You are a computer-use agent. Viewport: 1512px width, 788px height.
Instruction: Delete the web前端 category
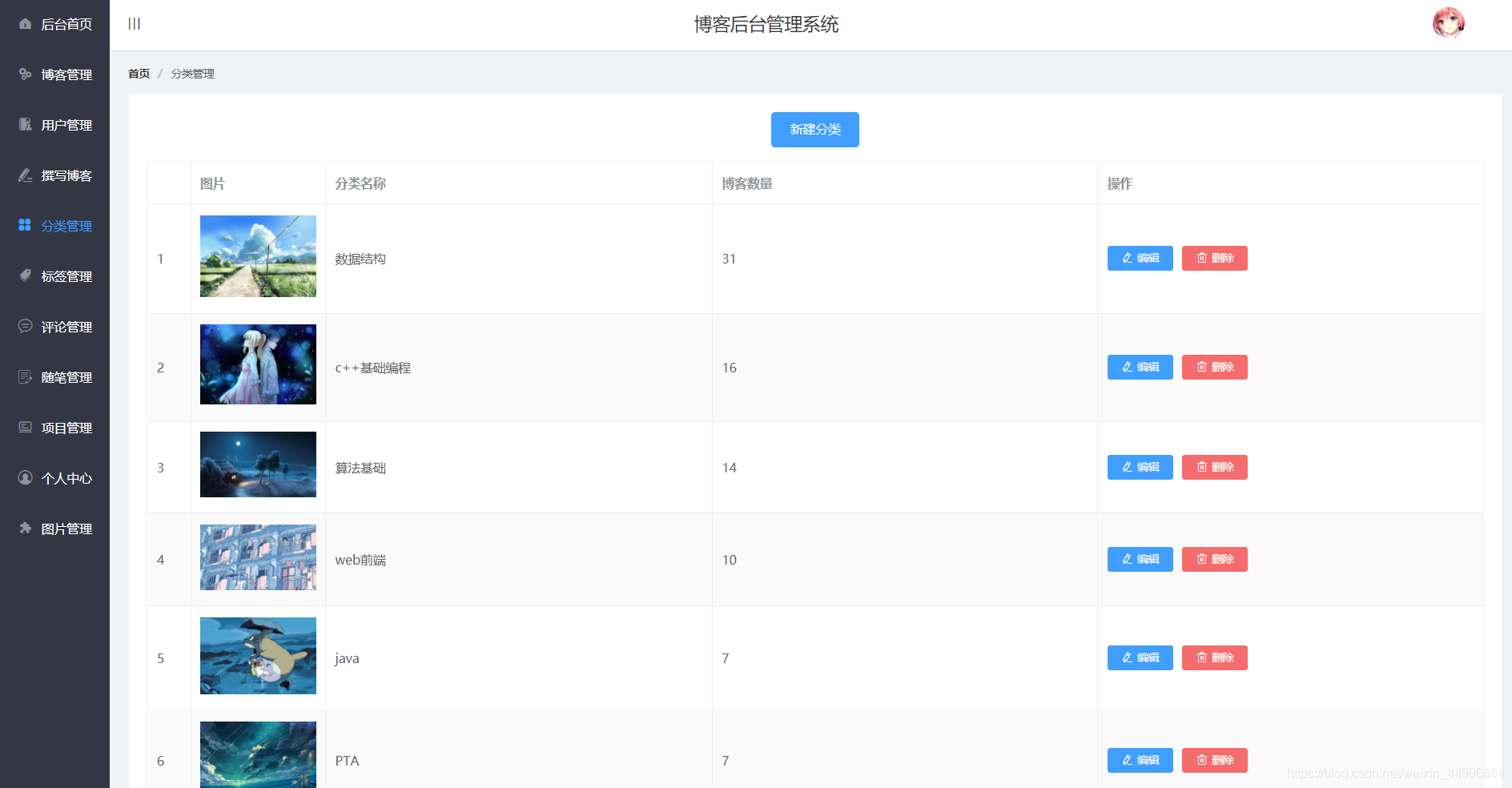pos(1214,559)
